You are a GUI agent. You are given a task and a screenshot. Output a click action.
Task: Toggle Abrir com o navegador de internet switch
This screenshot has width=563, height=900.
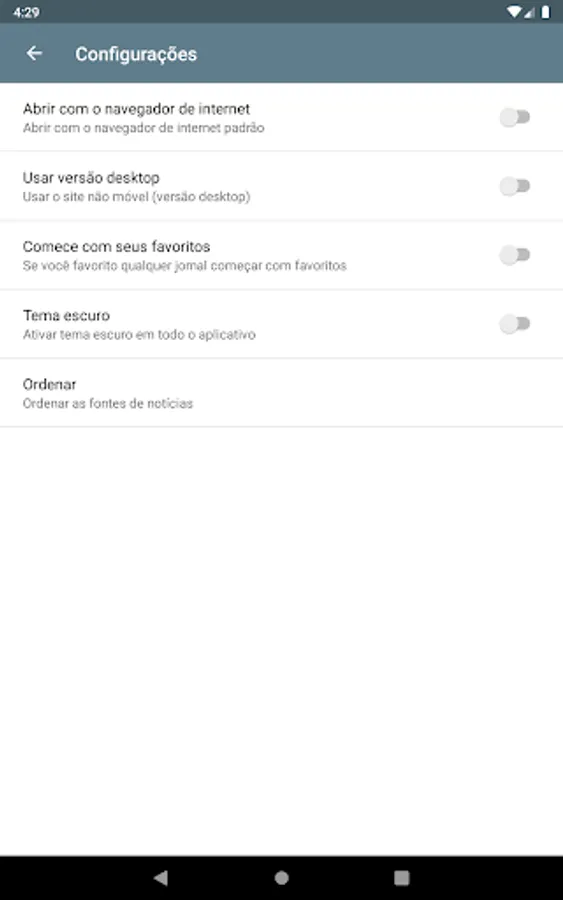tap(515, 117)
